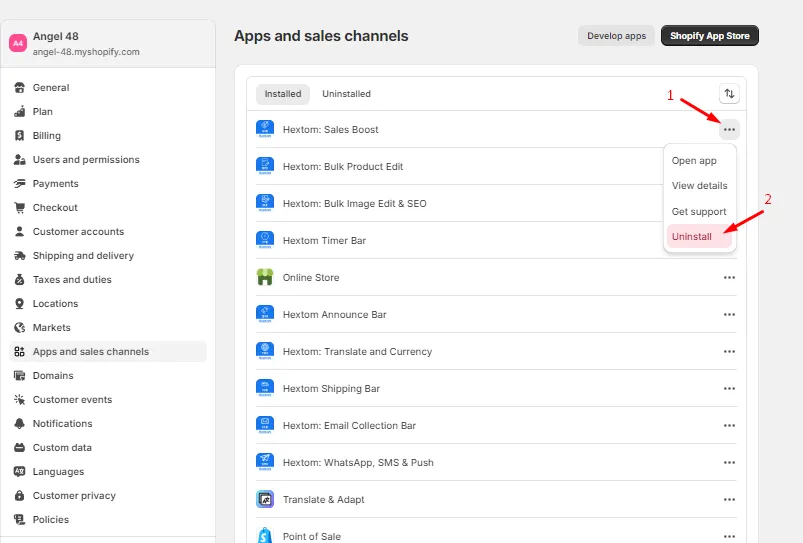The image size is (803, 543).
Task: Click the Develop apps button
Action: 617,36
